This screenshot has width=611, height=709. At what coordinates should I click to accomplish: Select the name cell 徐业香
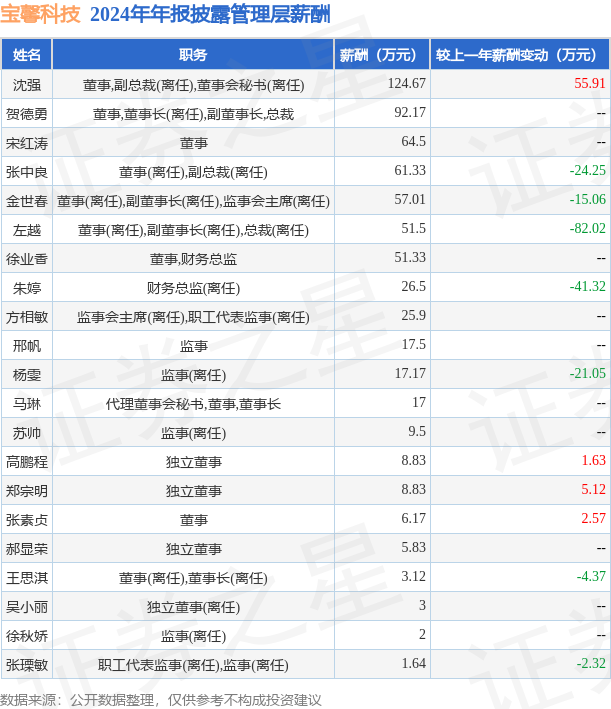(x=27, y=259)
